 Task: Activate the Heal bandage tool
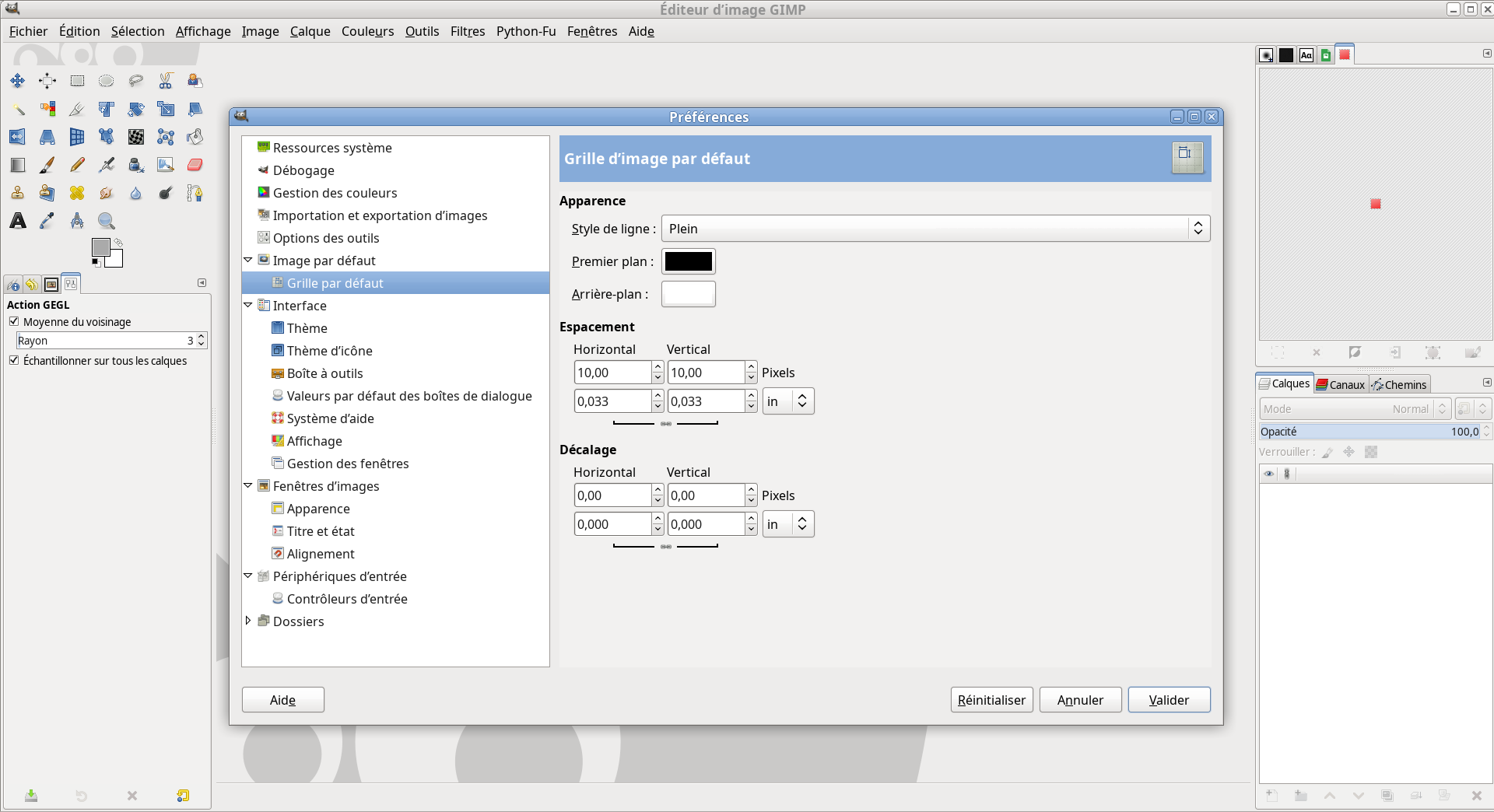pyautogui.click(x=77, y=193)
